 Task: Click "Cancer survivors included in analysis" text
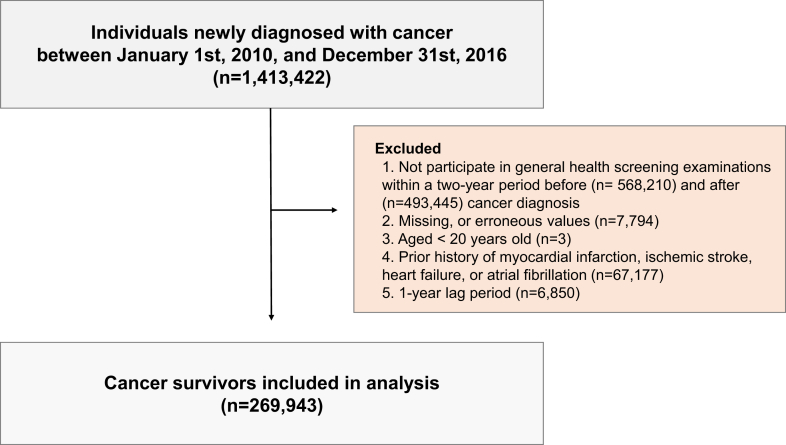[x=272, y=383]
